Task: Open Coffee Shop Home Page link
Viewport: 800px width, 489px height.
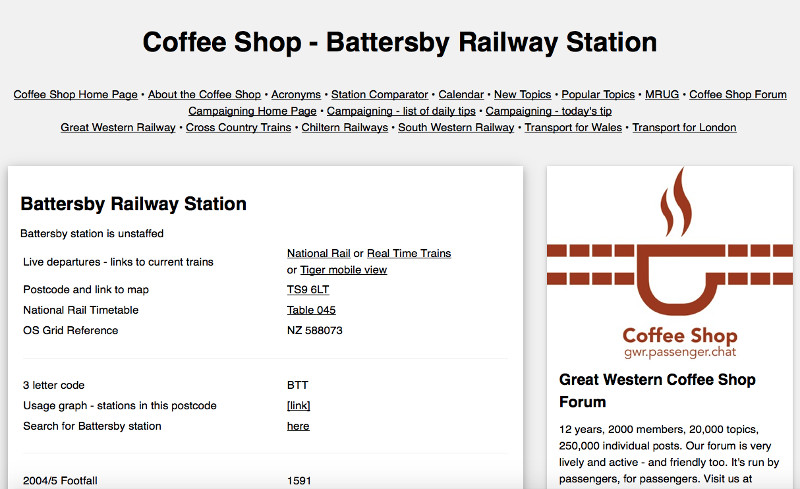Action: click(x=75, y=95)
